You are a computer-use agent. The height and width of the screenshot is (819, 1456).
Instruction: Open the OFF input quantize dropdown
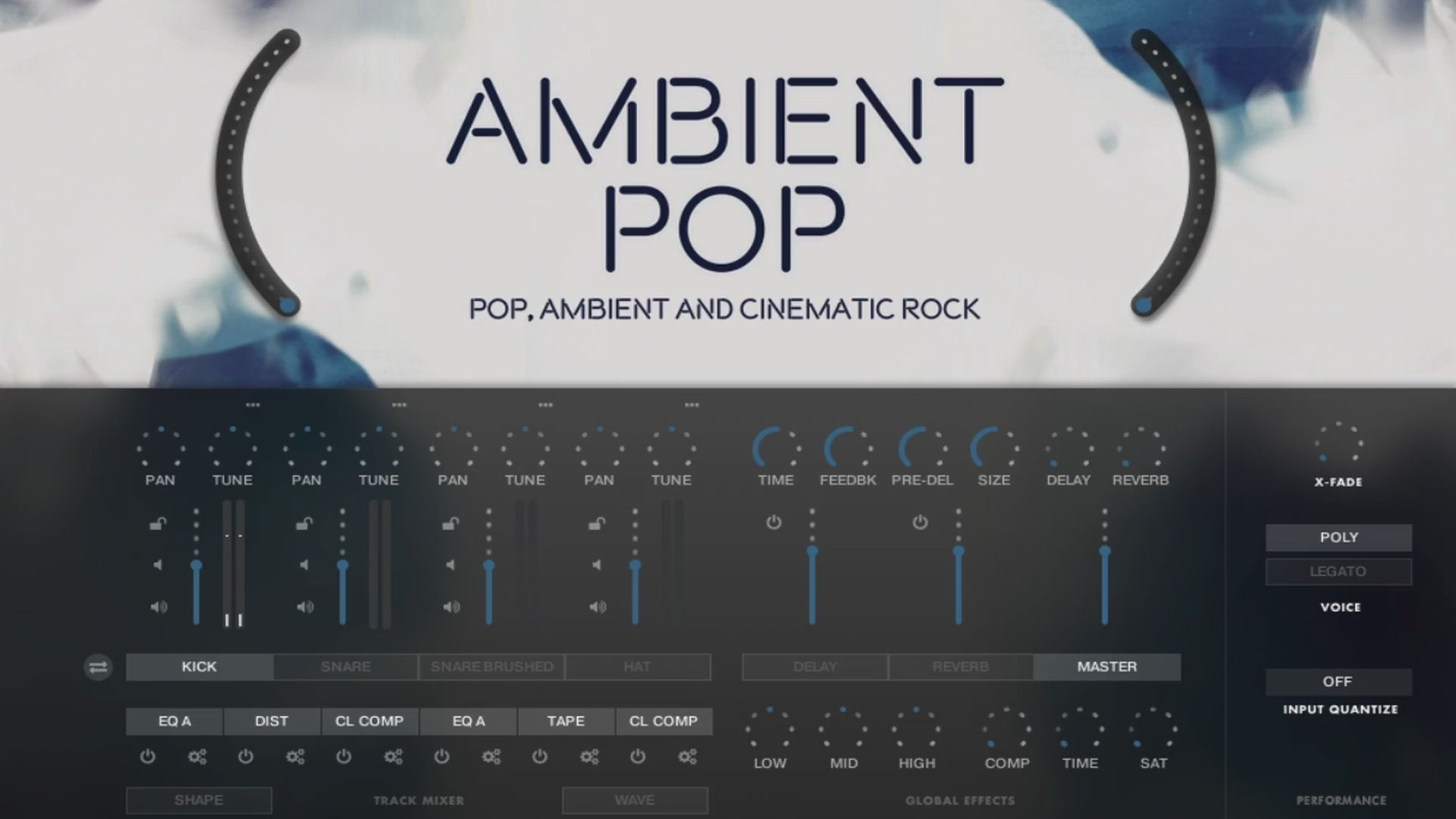1338,682
